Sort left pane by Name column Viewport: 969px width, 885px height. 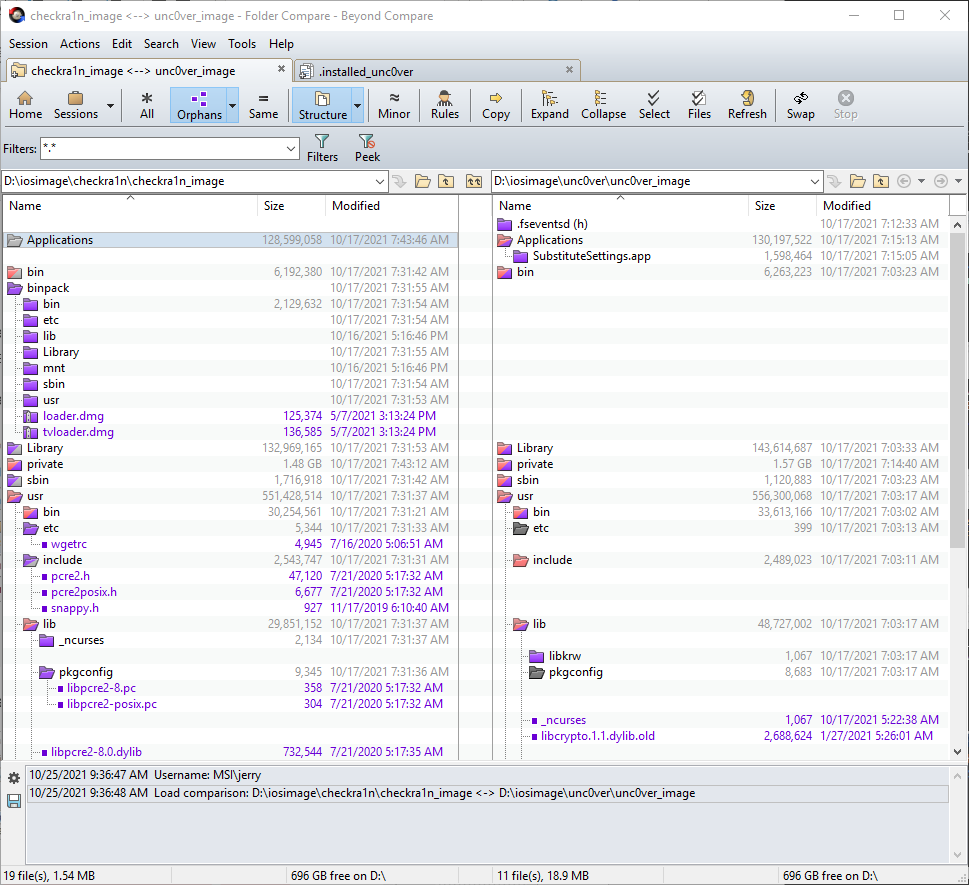(130, 206)
